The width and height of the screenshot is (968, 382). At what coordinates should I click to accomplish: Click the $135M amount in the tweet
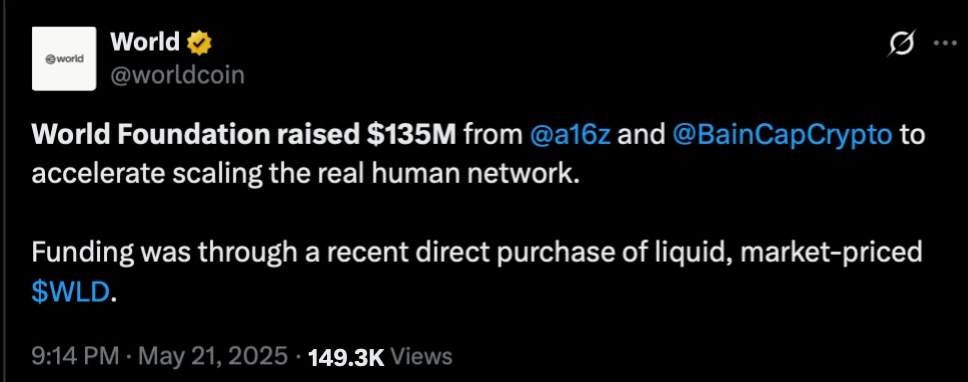[x=408, y=136]
